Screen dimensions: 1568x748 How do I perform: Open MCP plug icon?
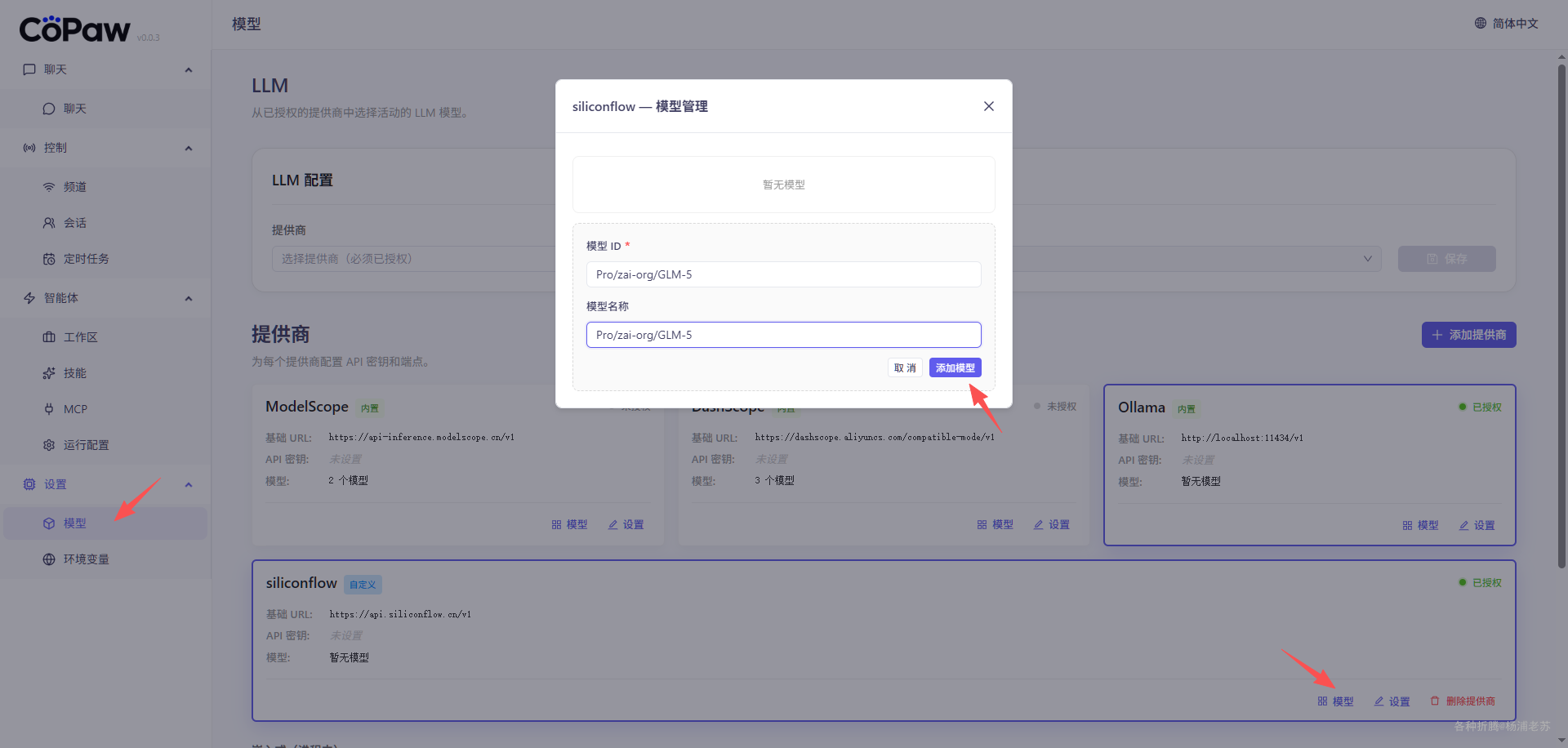(x=49, y=409)
